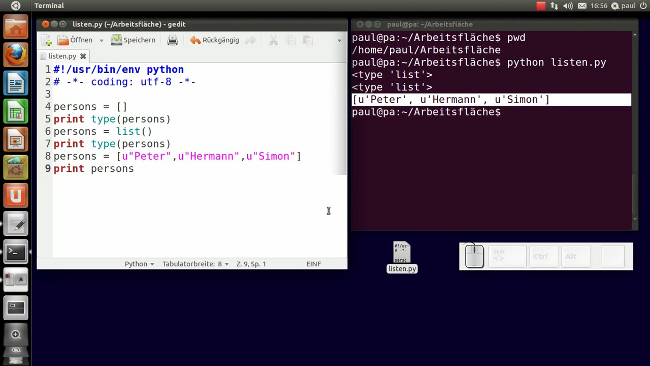650x366 pixels.
Task: Click the redo arrow in gedit toolbar
Action: pyautogui.click(x=250, y=40)
